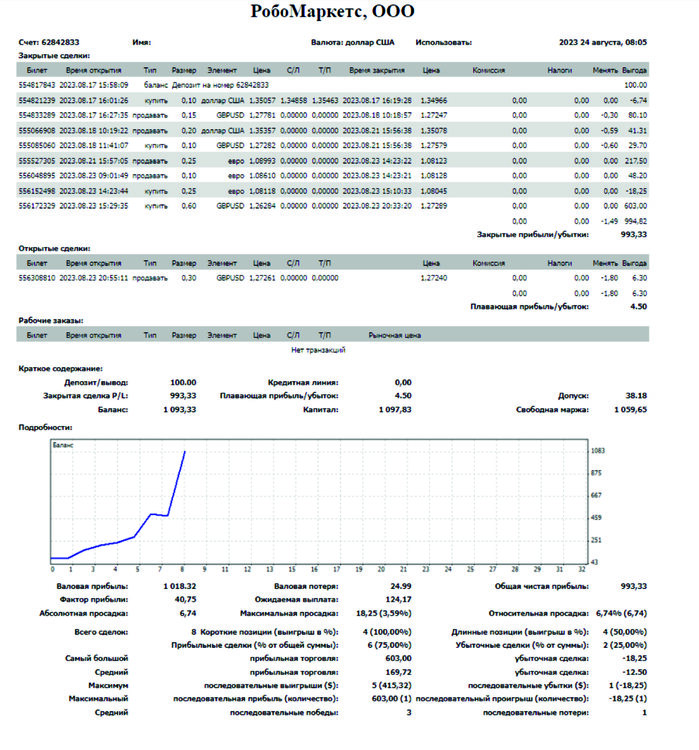699x750 pixels.
Task: Click ticket number 555527305
Action: [37, 161]
